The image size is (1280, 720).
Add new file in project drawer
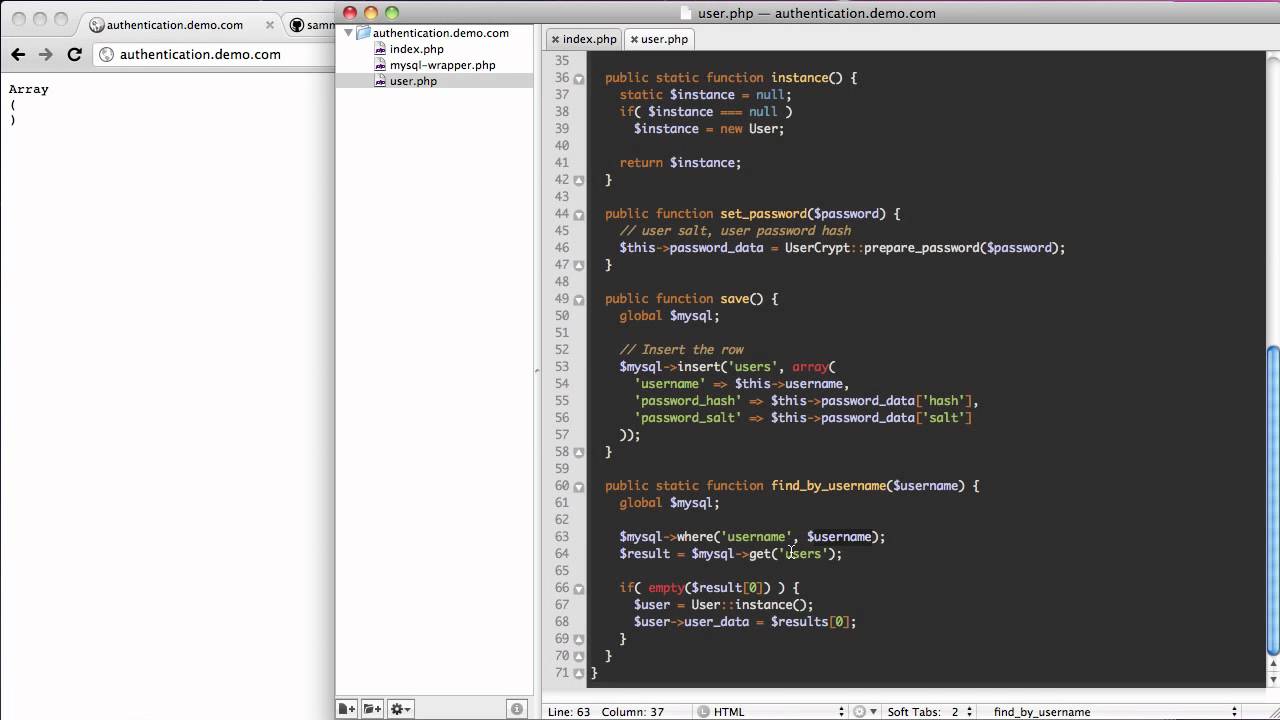(x=346, y=709)
